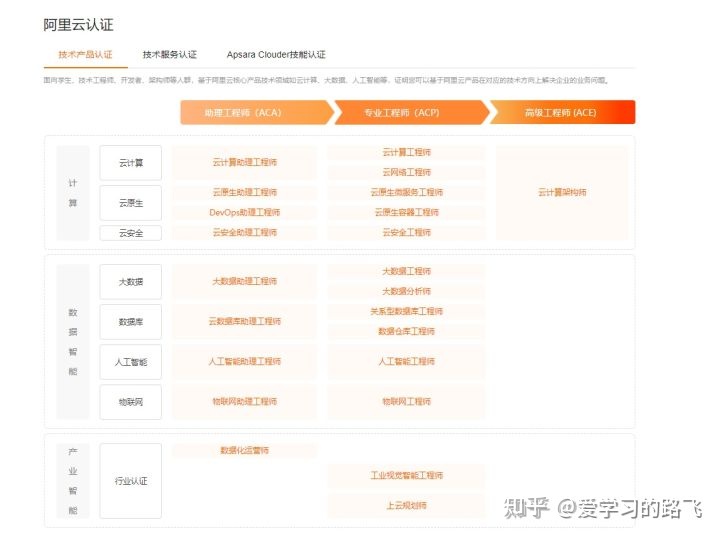Viewport: 720px width, 538px height.
Task: Click the 阿里云认证 page heading
Action: click(79, 25)
